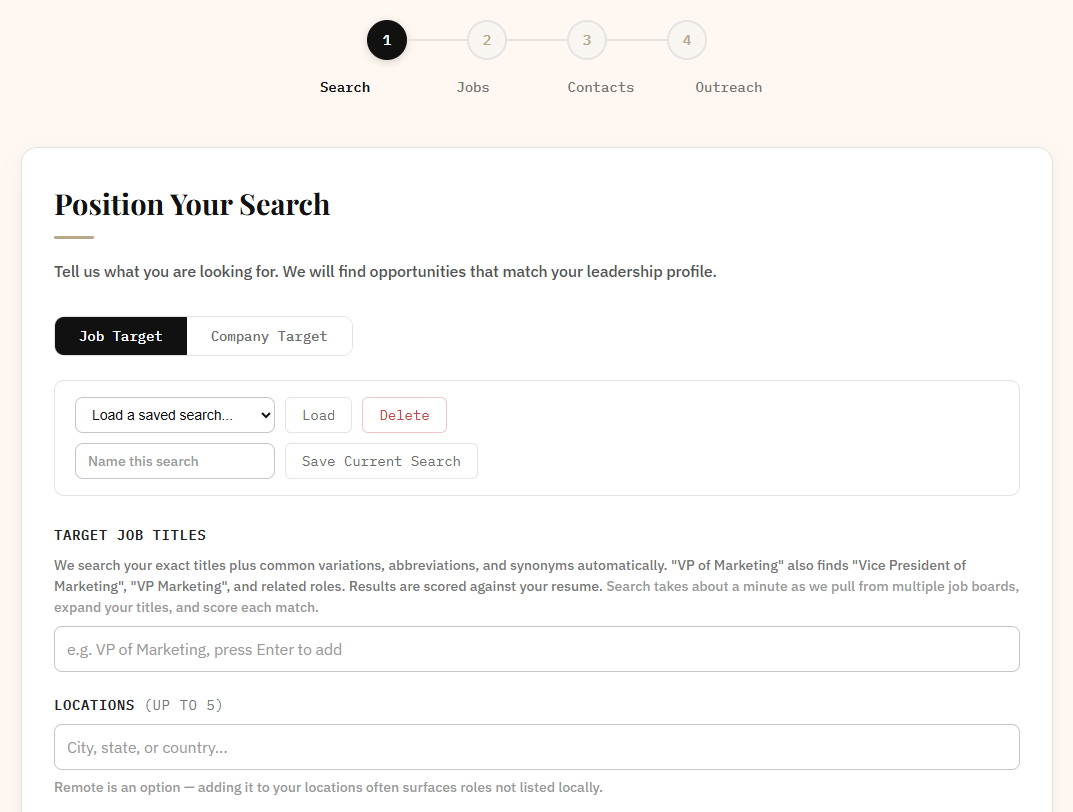Select the Jobs step label
The height and width of the screenshot is (812, 1073).
(x=473, y=87)
